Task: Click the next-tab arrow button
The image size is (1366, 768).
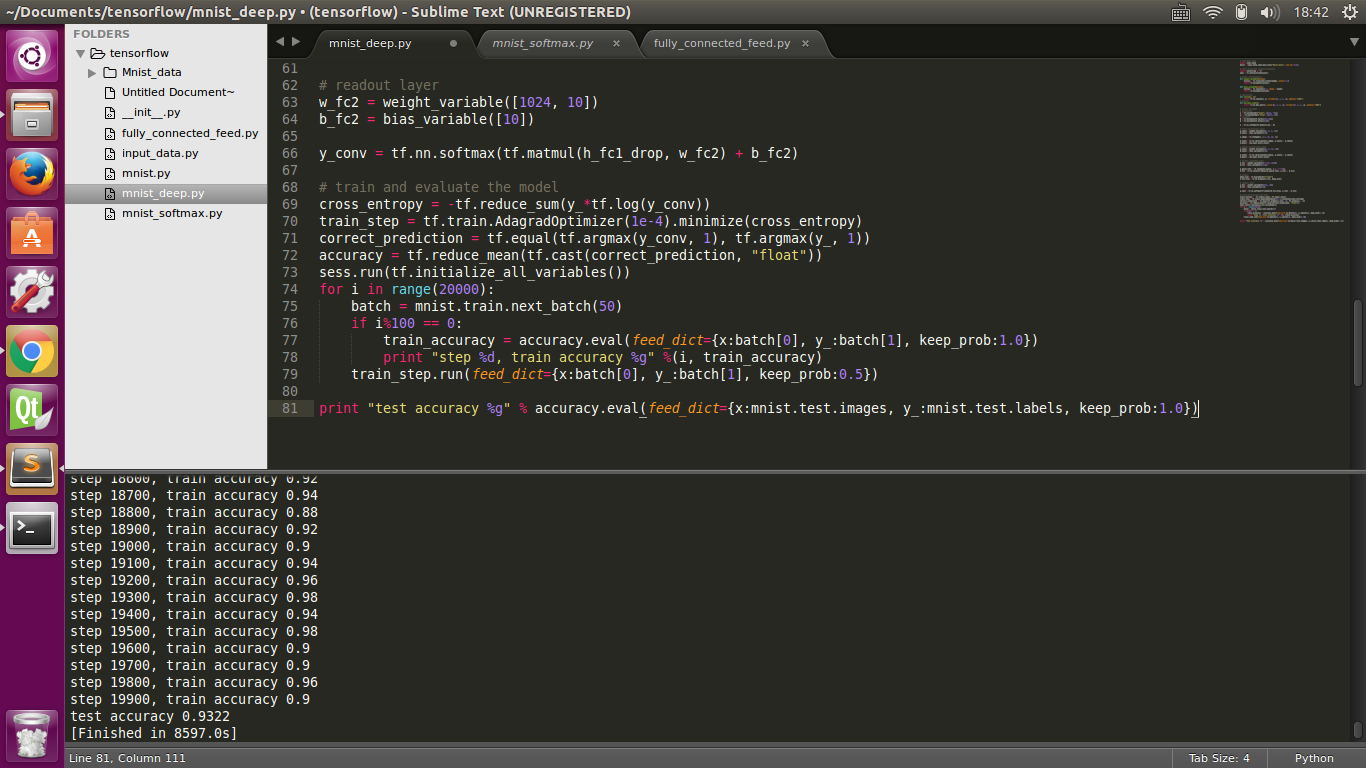Action: coord(296,42)
